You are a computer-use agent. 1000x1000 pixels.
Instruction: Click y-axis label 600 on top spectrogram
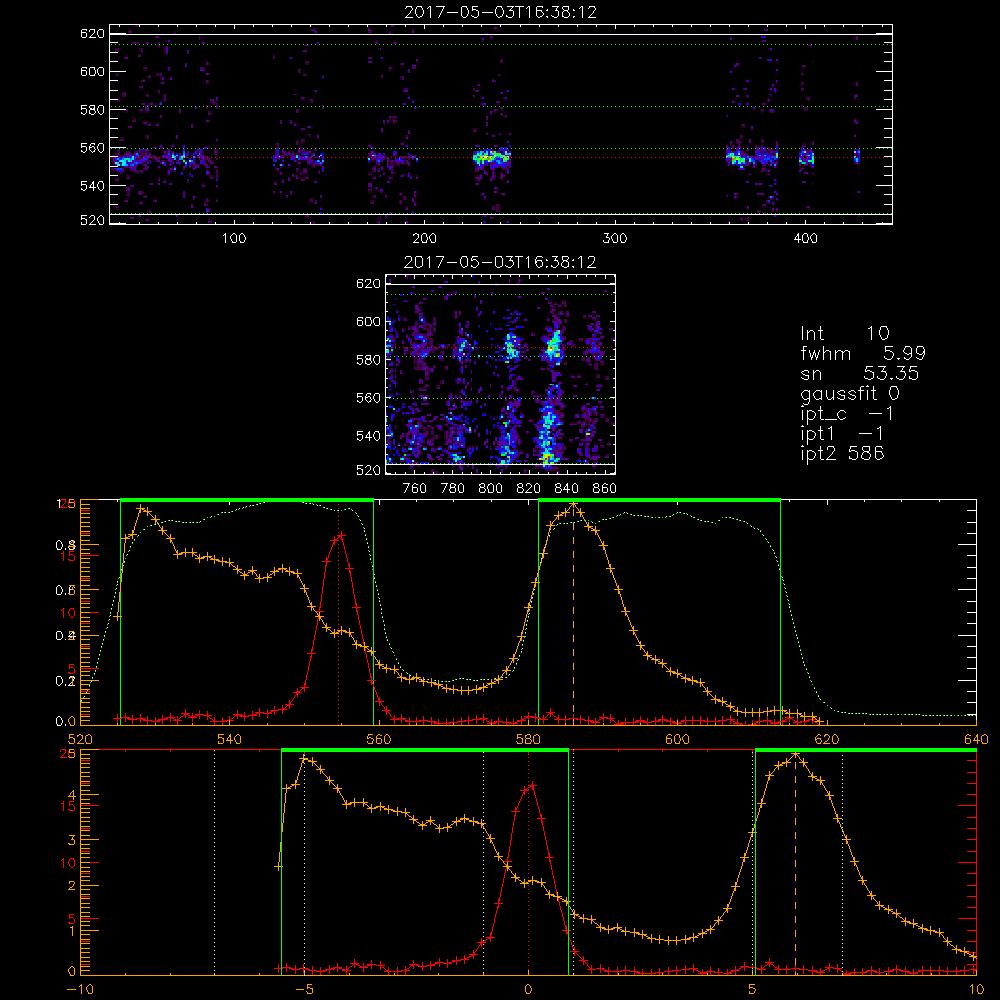[x=92, y=71]
